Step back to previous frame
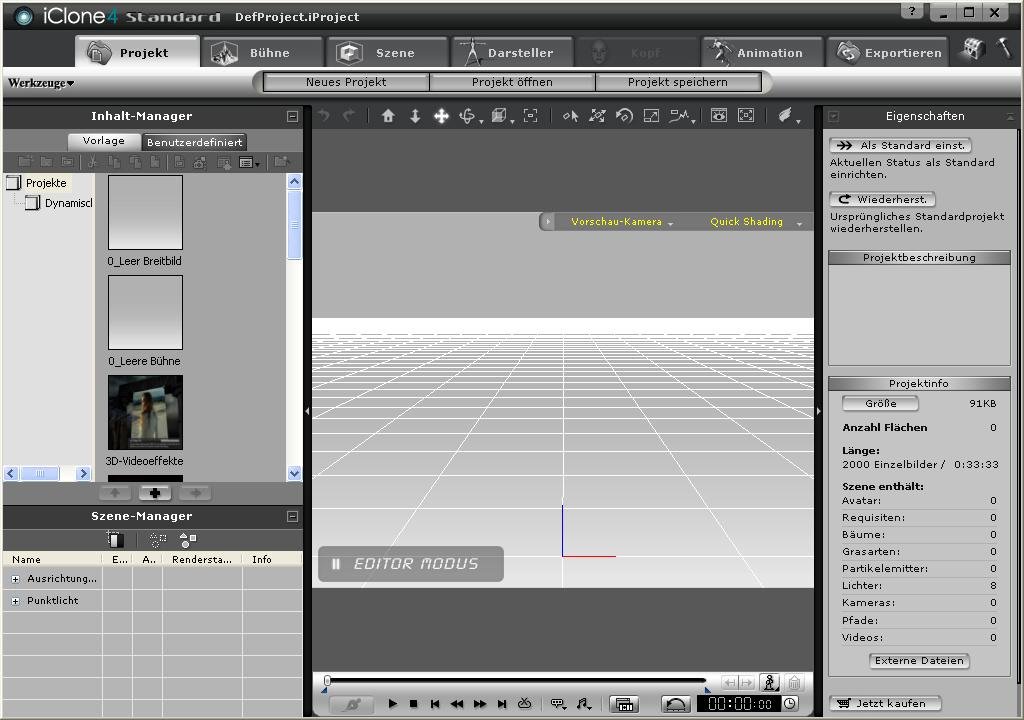The width and height of the screenshot is (1024, 720). 456,704
